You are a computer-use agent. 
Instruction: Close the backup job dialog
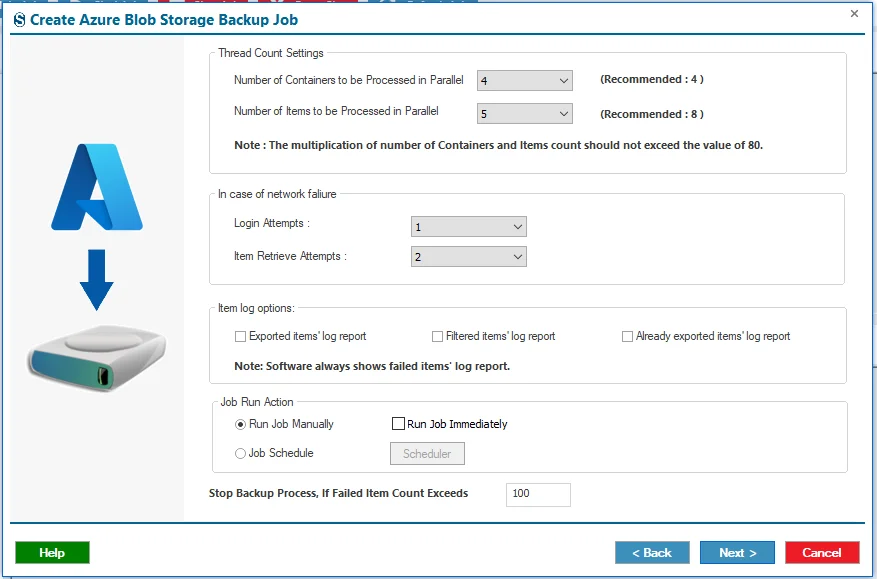pos(854,13)
